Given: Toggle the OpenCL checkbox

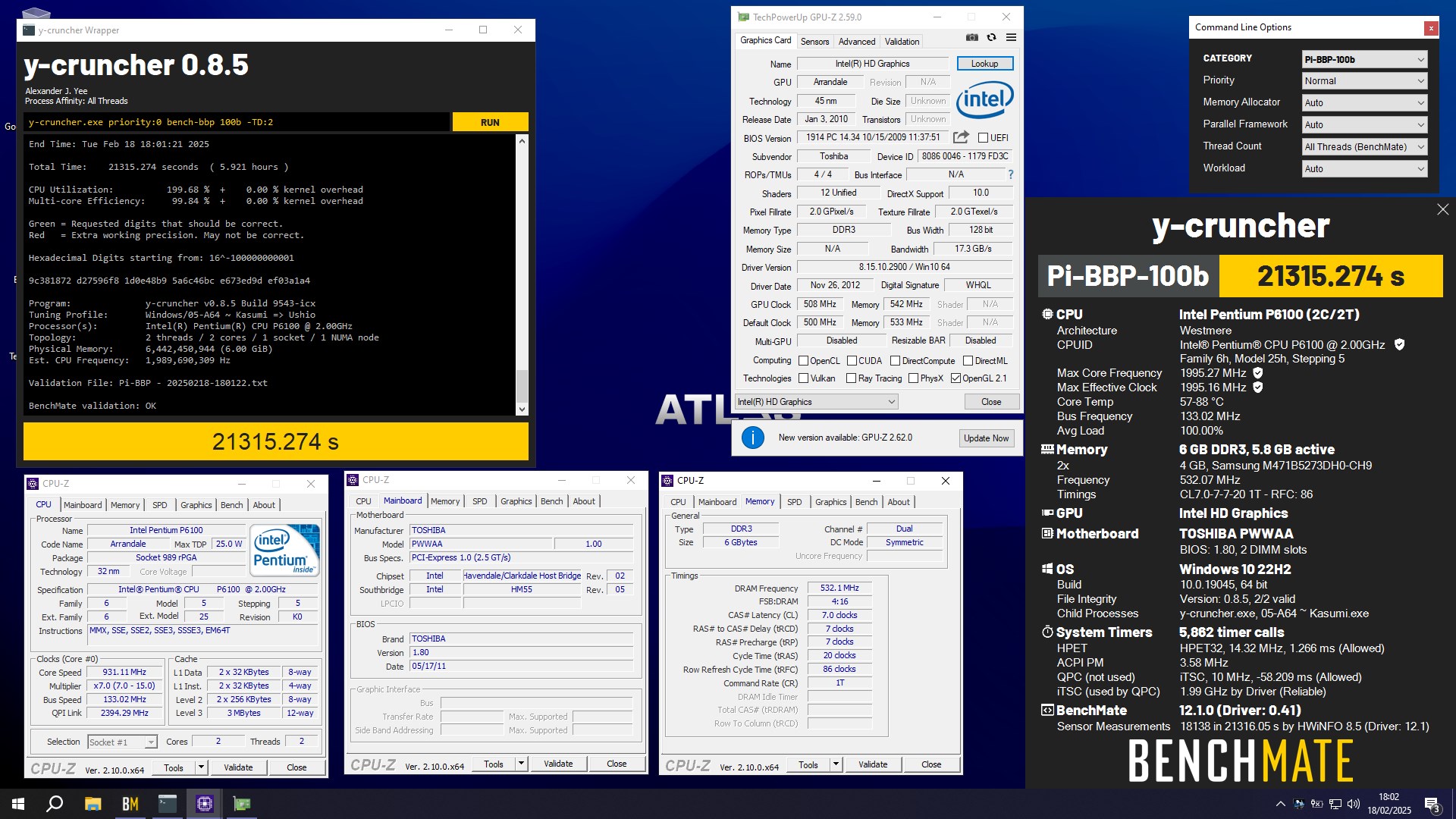Looking at the screenshot, I should click(x=803, y=361).
